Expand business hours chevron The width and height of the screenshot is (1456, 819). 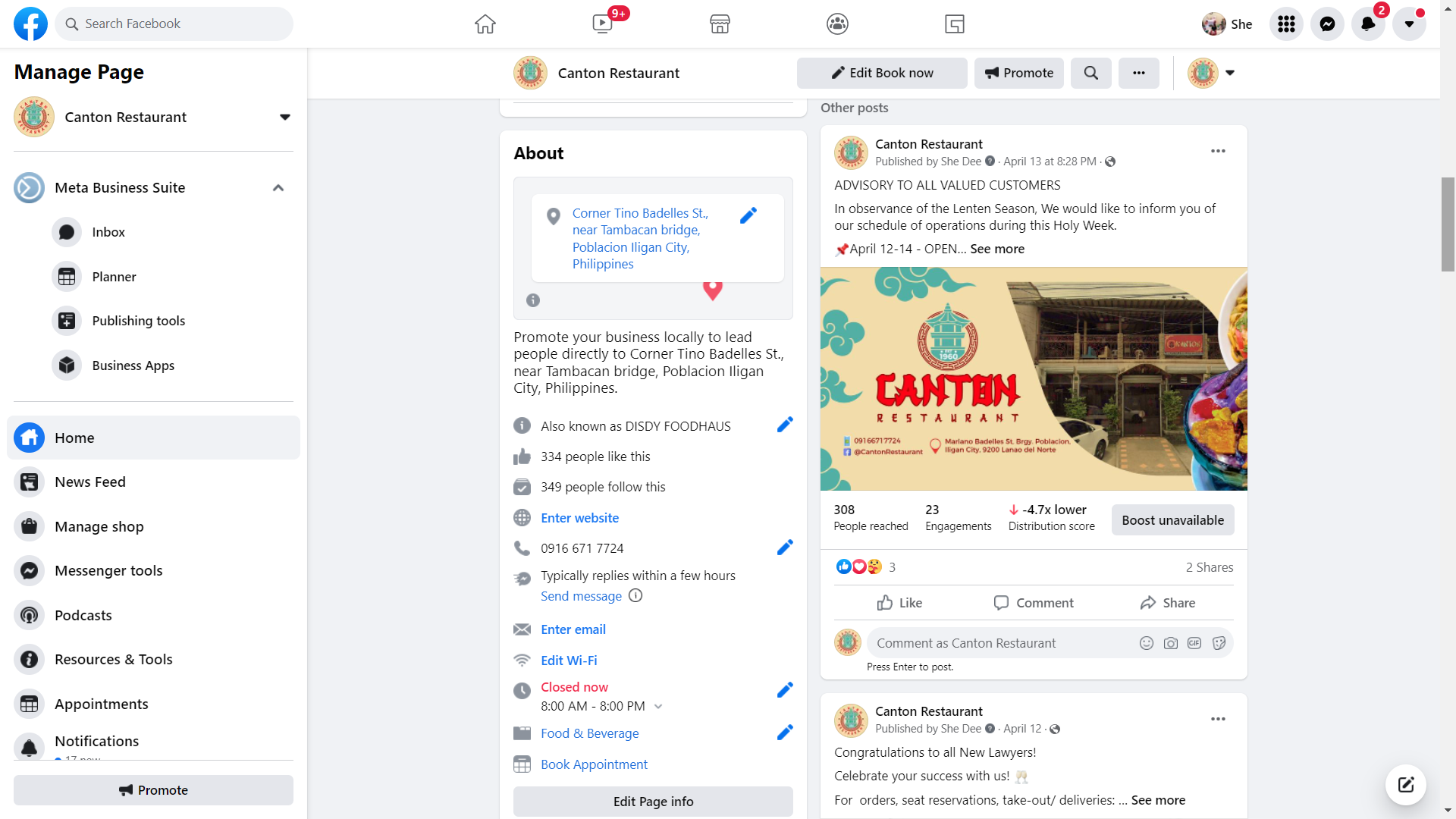pyautogui.click(x=658, y=707)
